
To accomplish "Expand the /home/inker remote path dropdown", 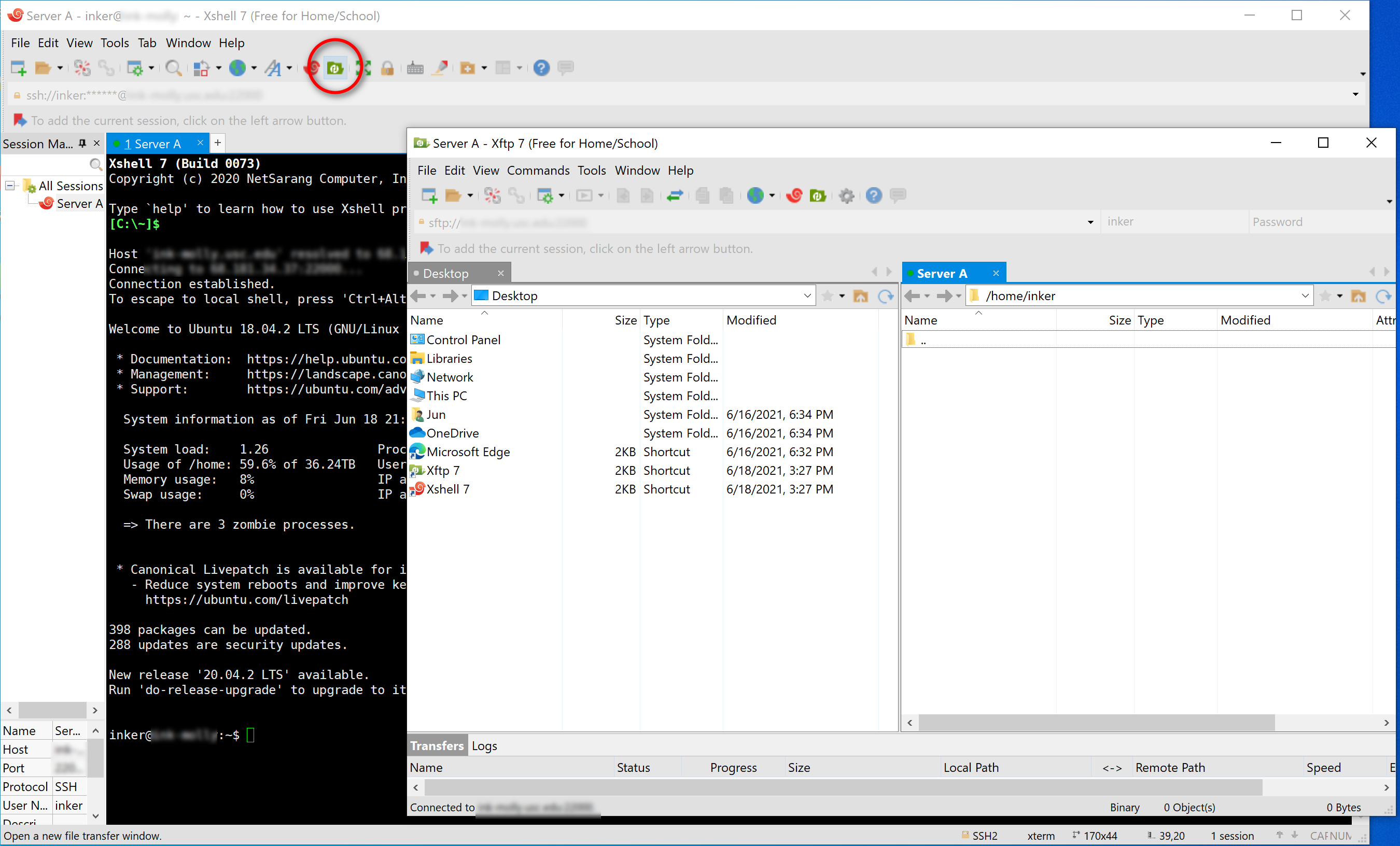I will click(1305, 296).
